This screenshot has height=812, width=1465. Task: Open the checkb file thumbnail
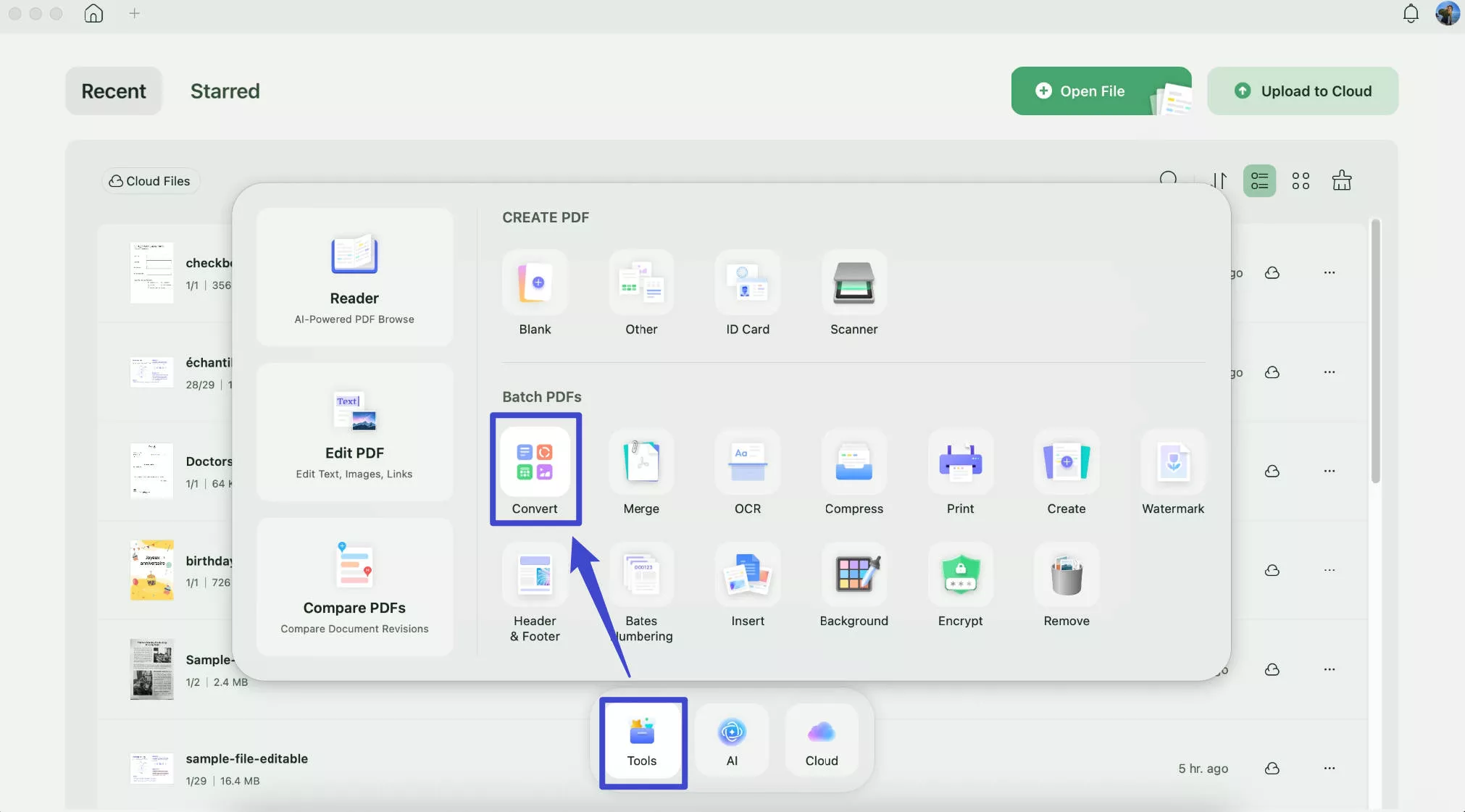pyautogui.click(x=151, y=272)
